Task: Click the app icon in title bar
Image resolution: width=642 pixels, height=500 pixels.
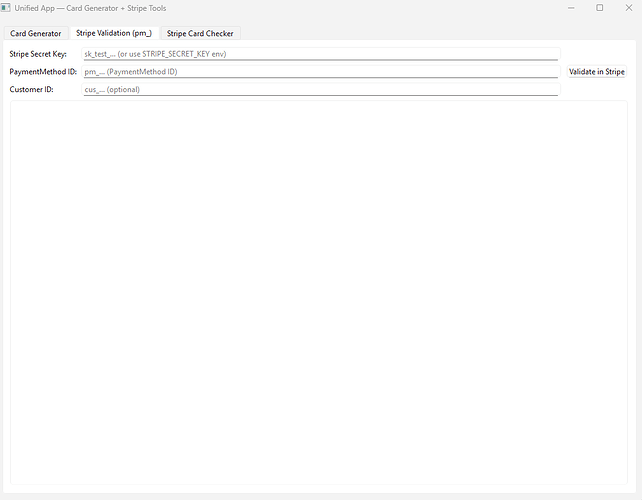Action: tap(7, 8)
